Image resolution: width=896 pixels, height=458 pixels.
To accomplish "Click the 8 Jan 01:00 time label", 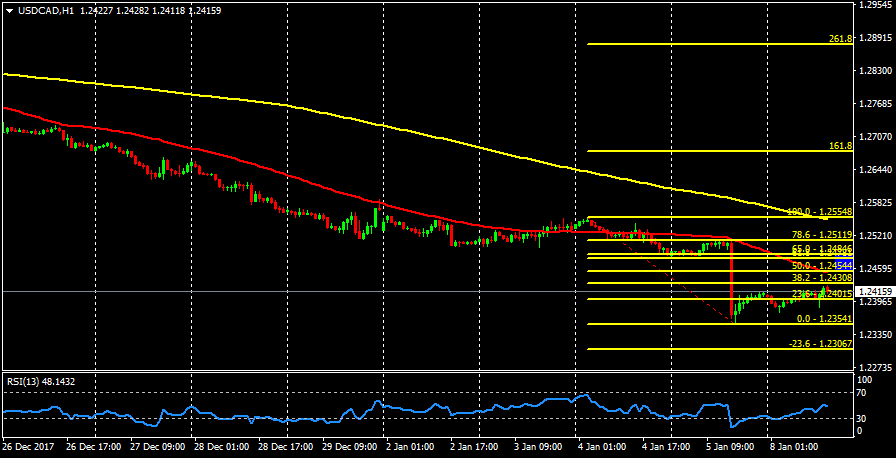I will [x=792, y=447].
